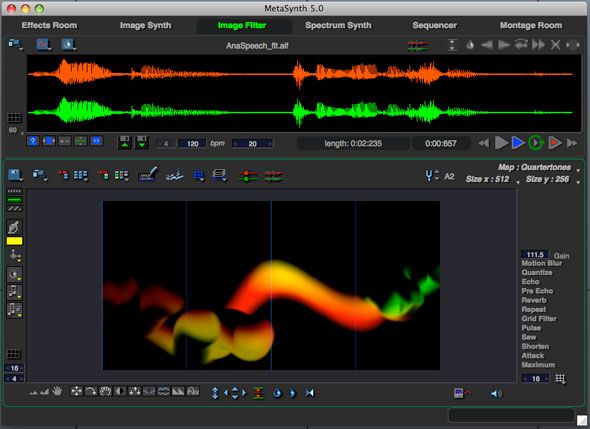
Task: Click the normalize vertical arrows icon
Action: [x=452, y=45]
